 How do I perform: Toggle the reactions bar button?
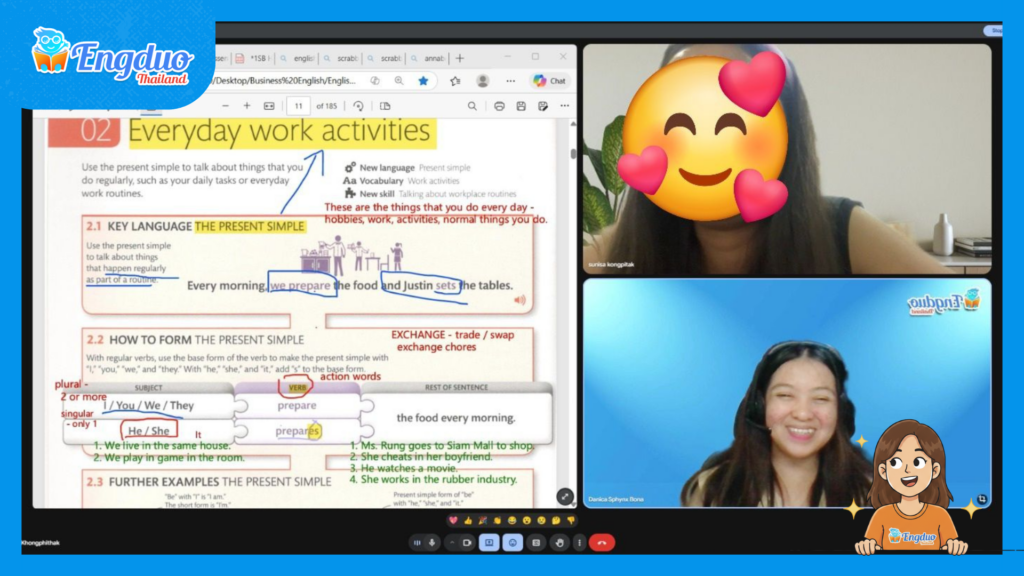pos(513,543)
